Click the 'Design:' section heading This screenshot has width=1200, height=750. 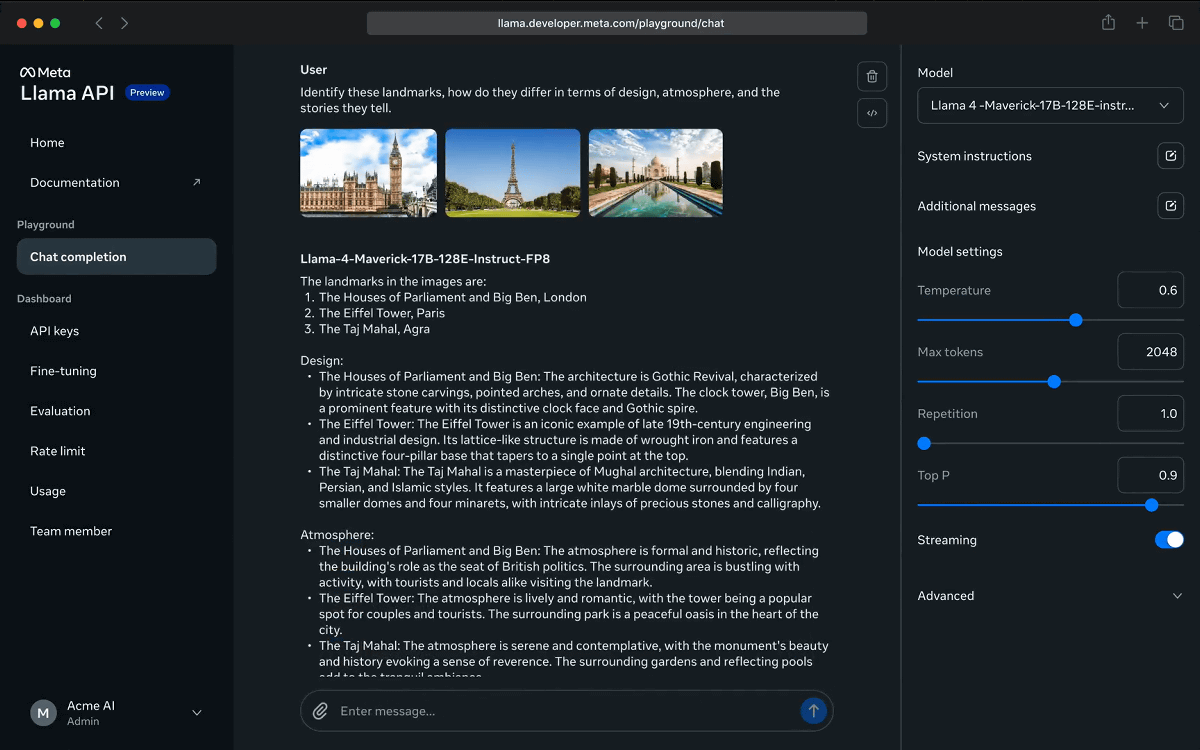(x=322, y=361)
